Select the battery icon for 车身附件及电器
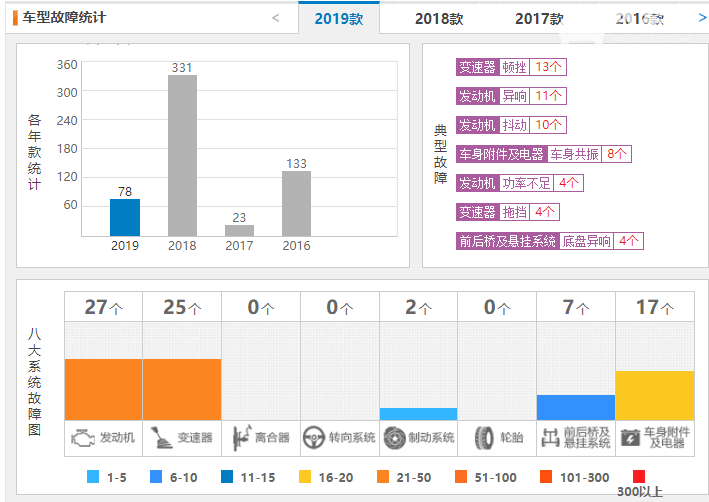This screenshot has width=709, height=502. coord(630,438)
